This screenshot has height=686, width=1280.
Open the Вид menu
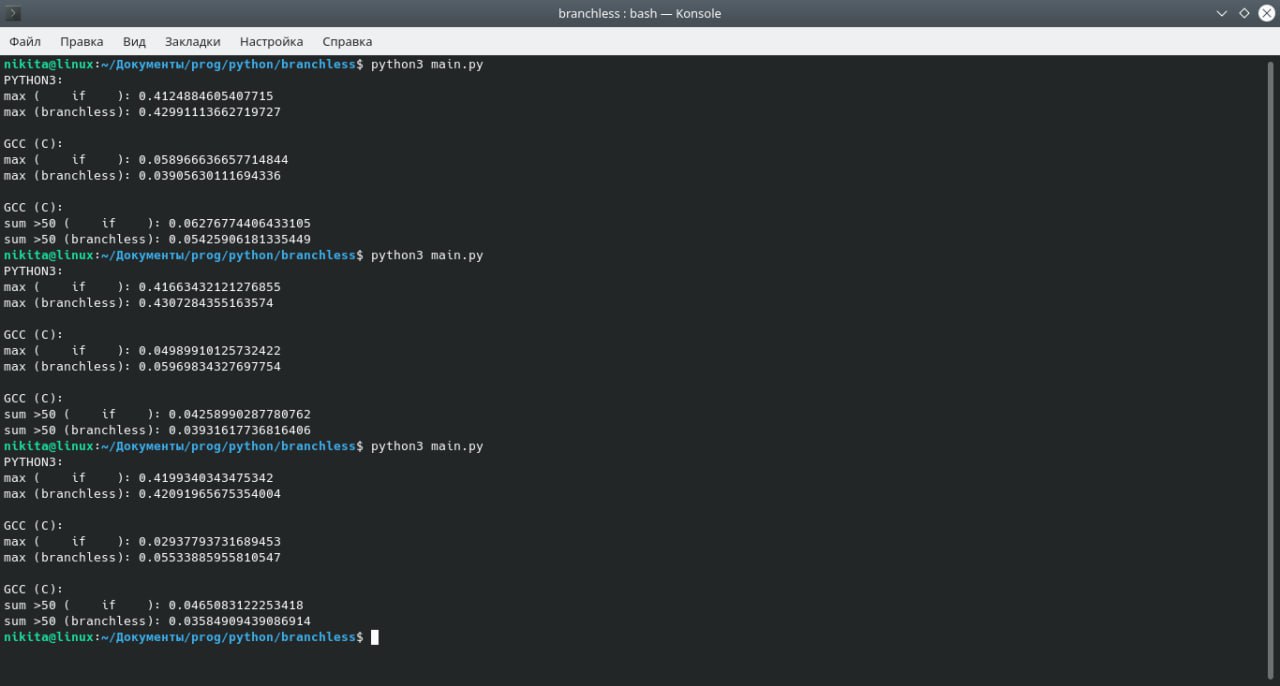click(x=134, y=41)
